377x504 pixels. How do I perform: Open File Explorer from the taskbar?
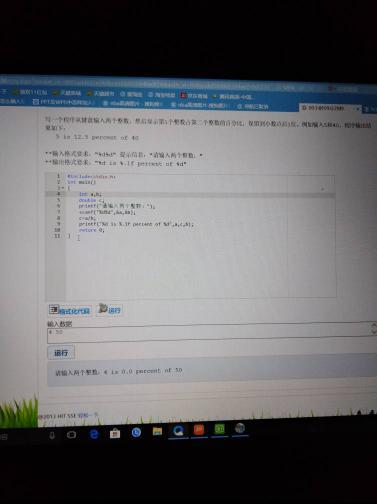[x=157, y=432]
